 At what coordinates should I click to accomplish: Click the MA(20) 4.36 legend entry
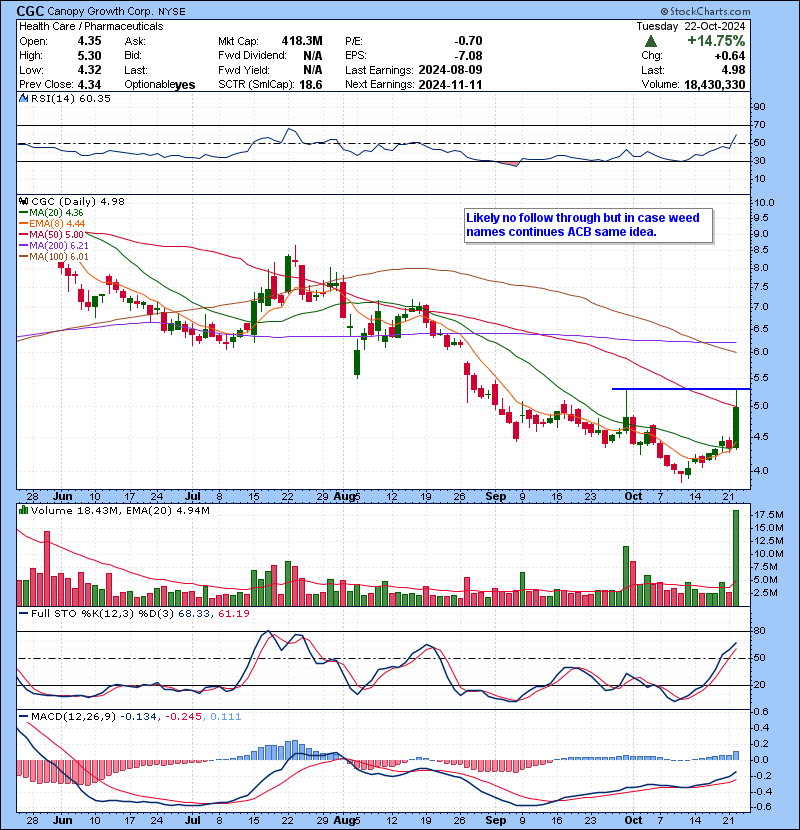coord(51,213)
